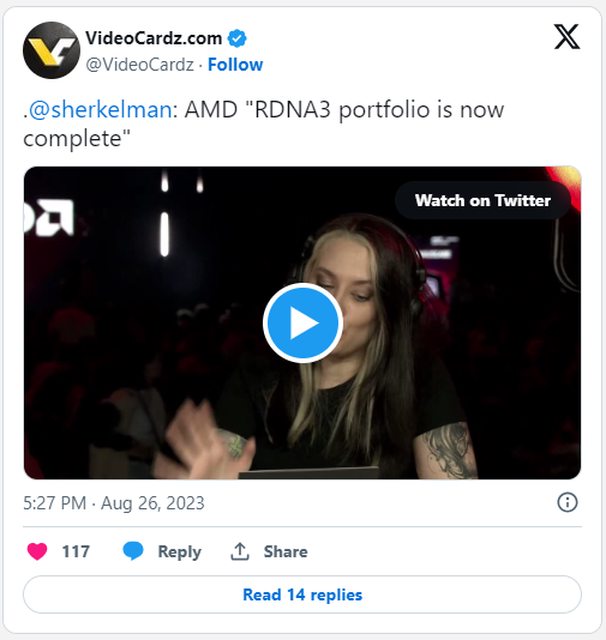Open the tweet info circle icon
The height and width of the screenshot is (640, 606).
pyautogui.click(x=567, y=502)
